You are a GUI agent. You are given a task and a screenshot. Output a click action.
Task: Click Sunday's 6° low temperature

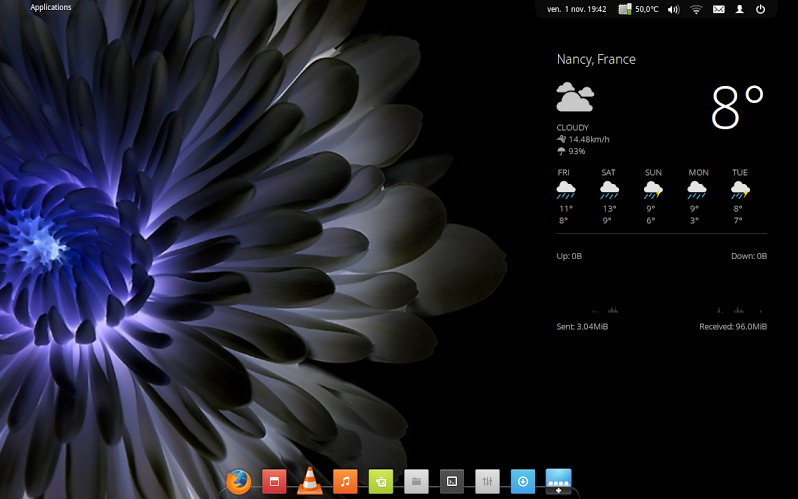[651, 220]
